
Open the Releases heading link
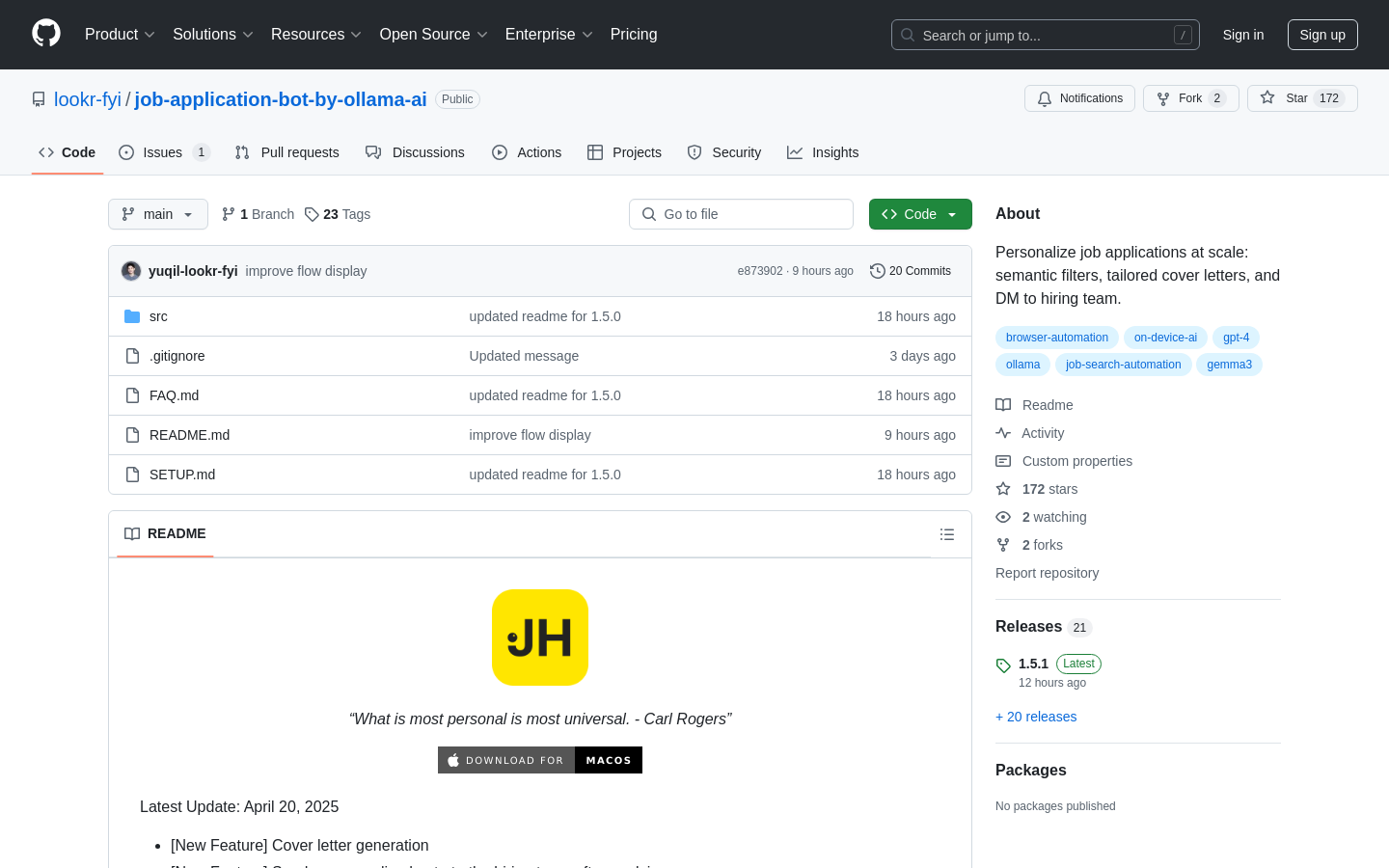(1044, 627)
